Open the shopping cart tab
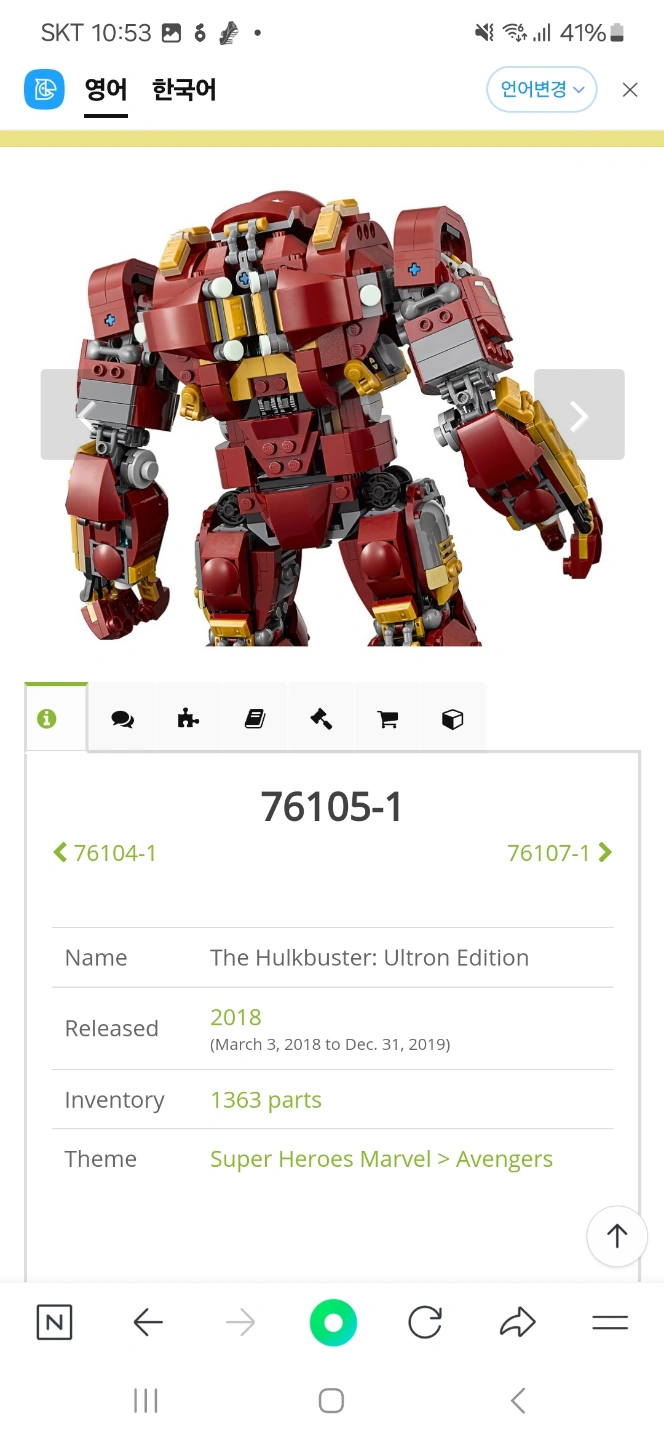The height and width of the screenshot is (1440, 664). (x=387, y=719)
